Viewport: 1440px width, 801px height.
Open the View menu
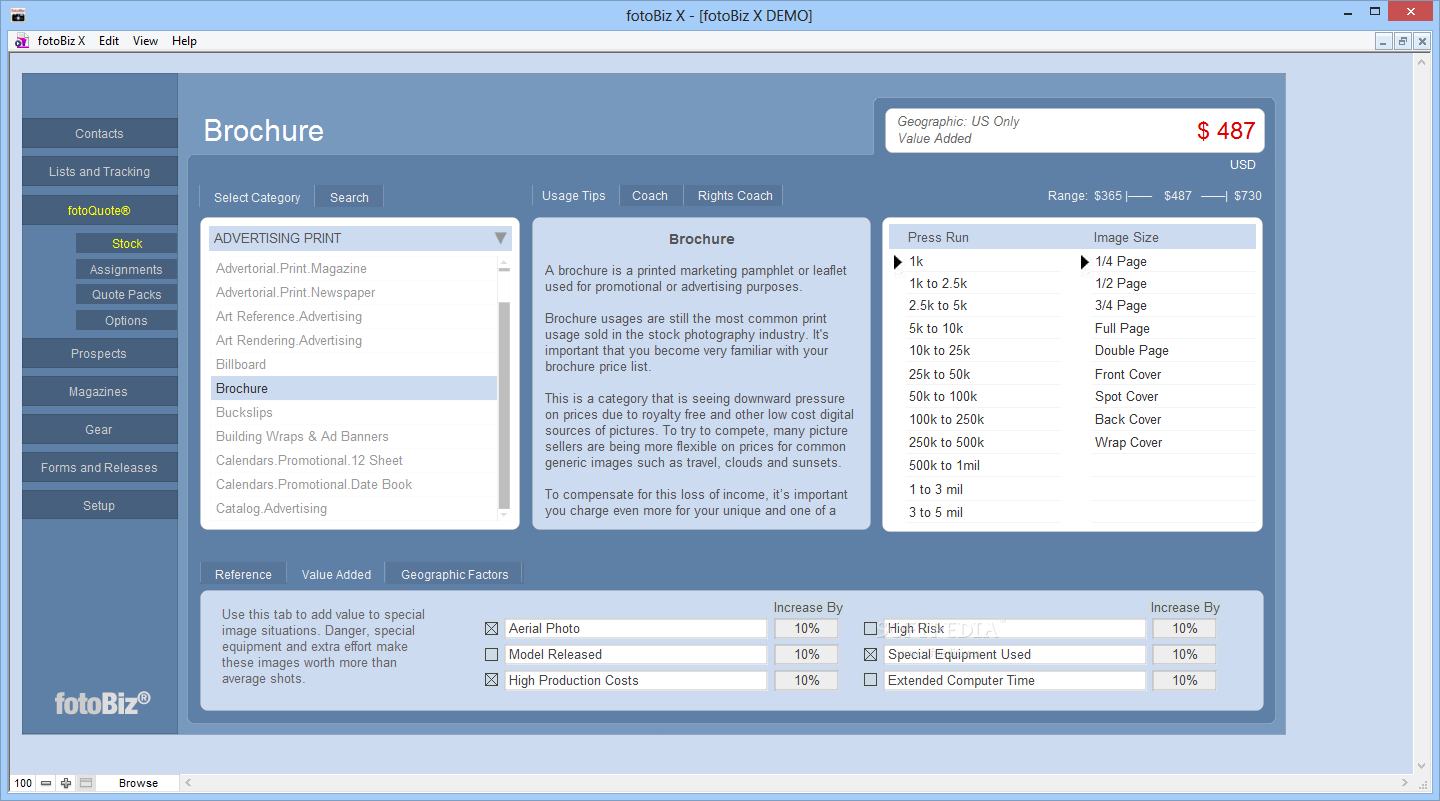146,41
